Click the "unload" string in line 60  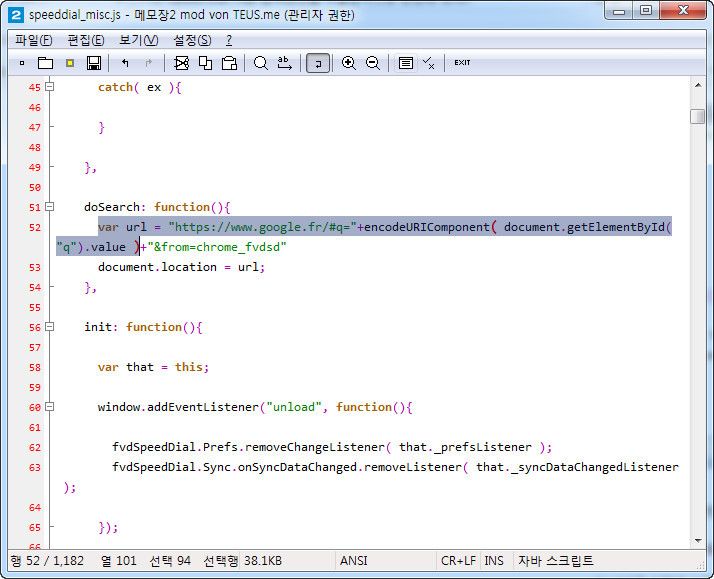pos(293,407)
